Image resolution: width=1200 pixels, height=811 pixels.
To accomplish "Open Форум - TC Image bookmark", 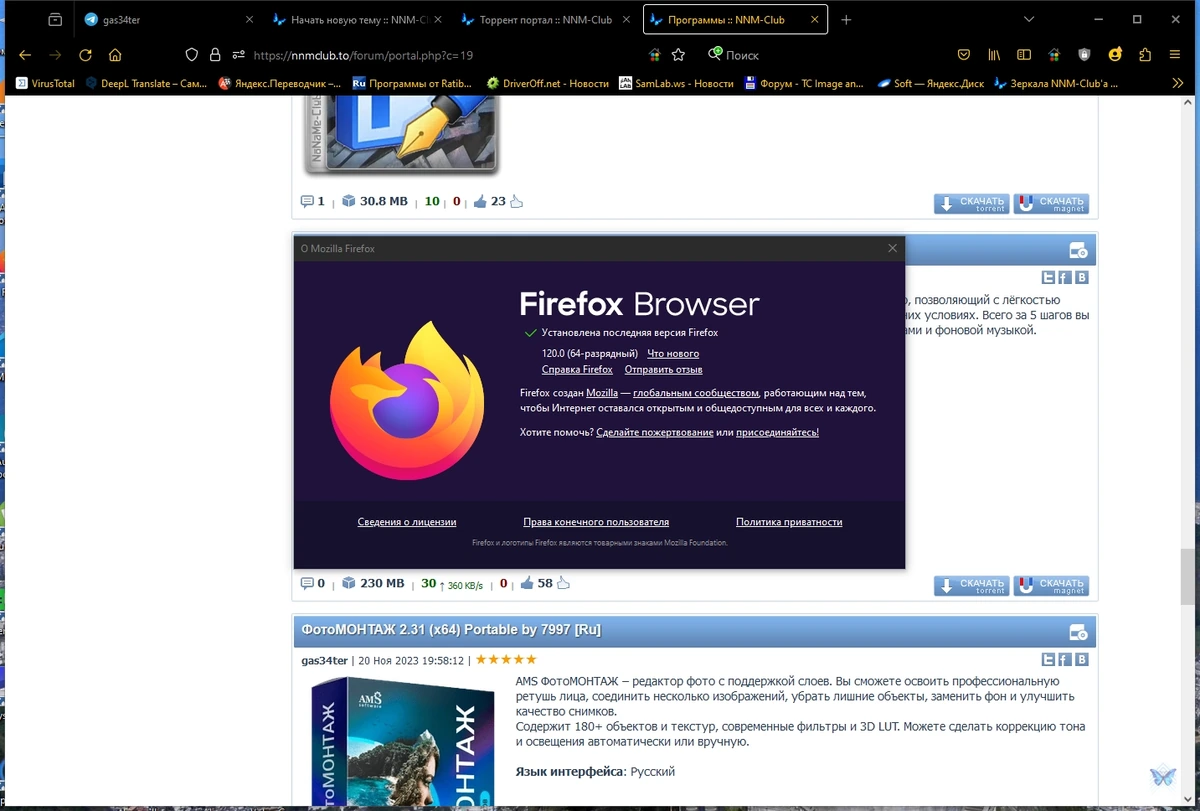I will coord(804,84).
